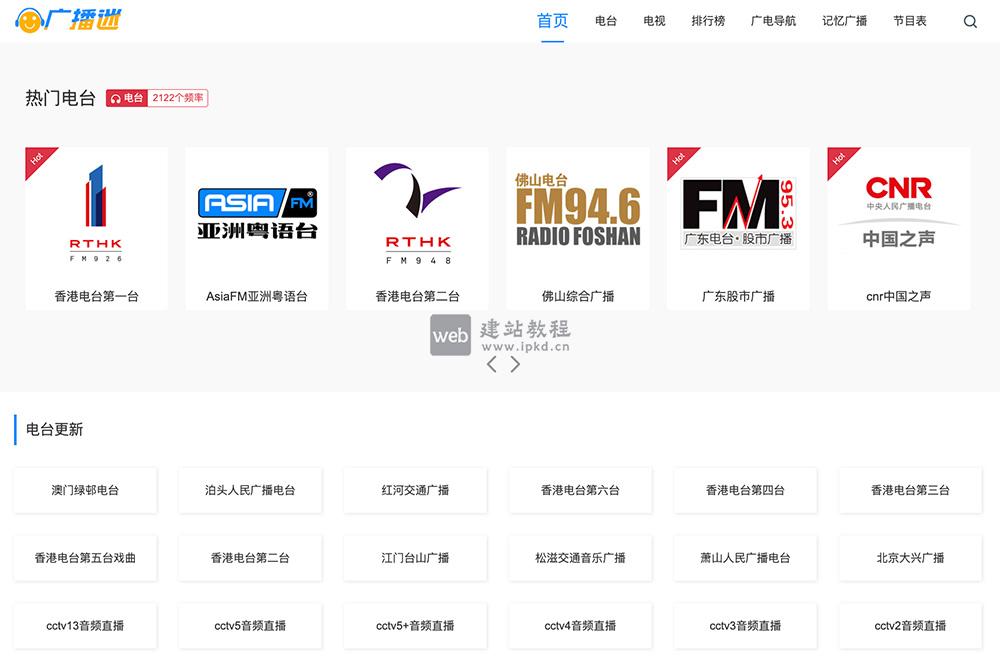The height and width of the screenshot is (671, 1000).
Task: Switch to the 电视 section
Action: coord(653,19)
